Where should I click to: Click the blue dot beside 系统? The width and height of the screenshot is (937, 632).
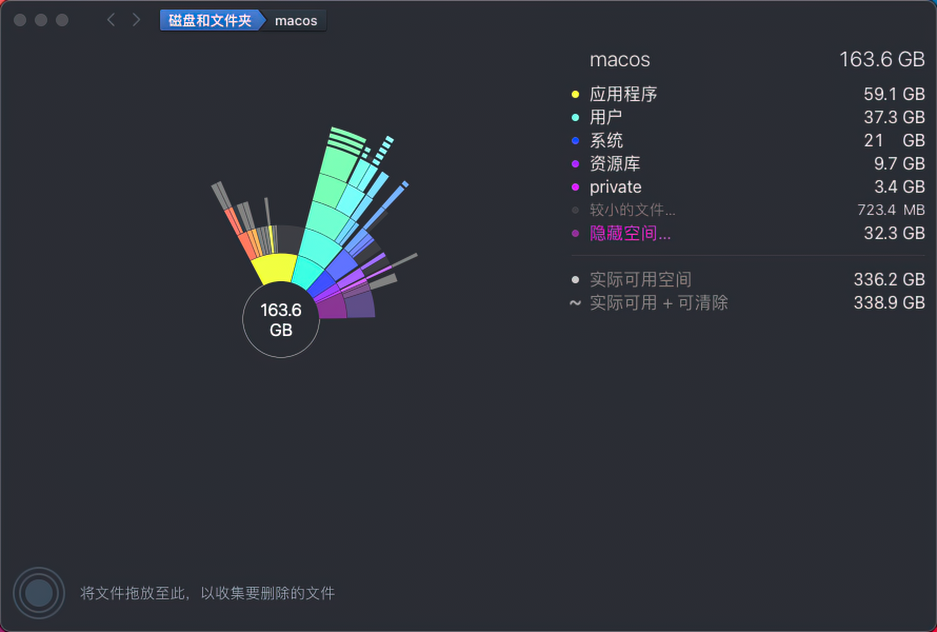tap(575, 141)
